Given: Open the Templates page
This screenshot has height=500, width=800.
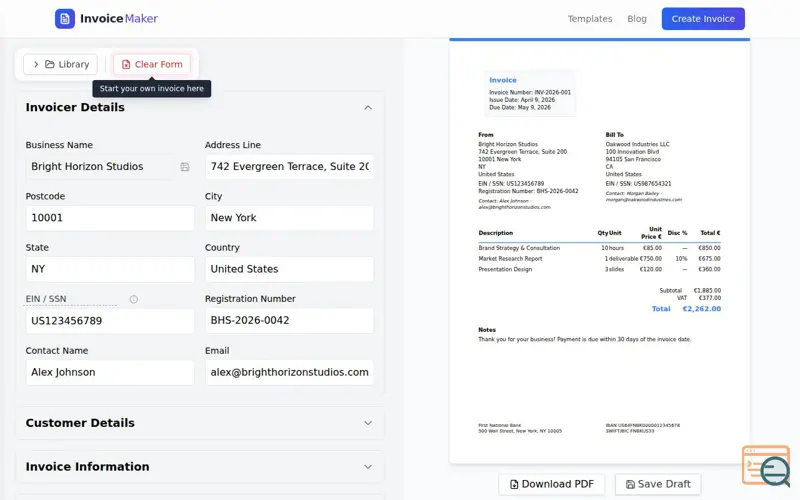Looking at the screenshot, I should click(590, 19).
